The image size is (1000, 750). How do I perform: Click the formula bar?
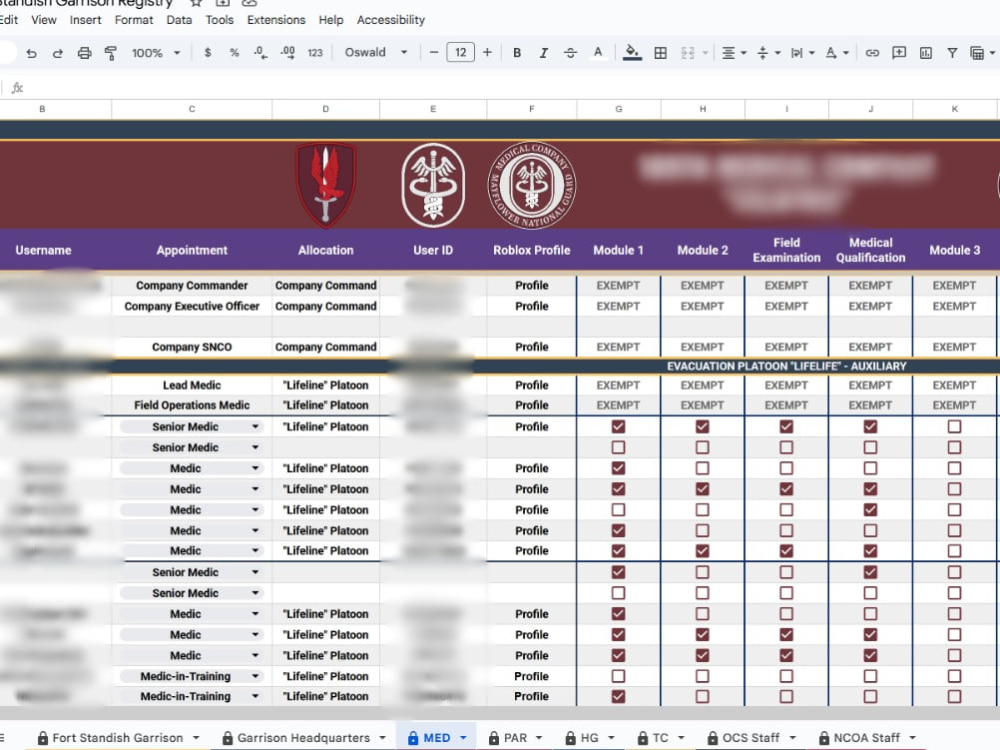click(x=510, y=88)
